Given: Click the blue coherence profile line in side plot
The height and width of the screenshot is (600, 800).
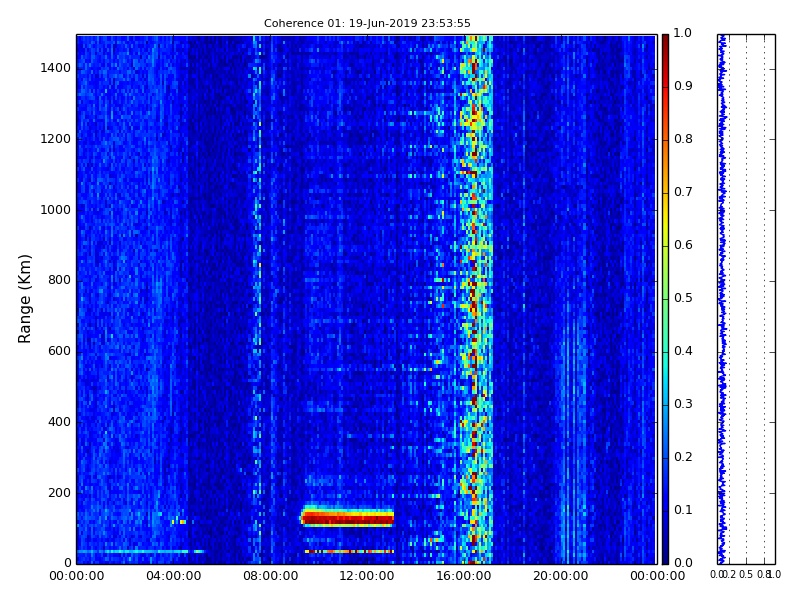Looking at the screenshot, I should pos(721,299).
